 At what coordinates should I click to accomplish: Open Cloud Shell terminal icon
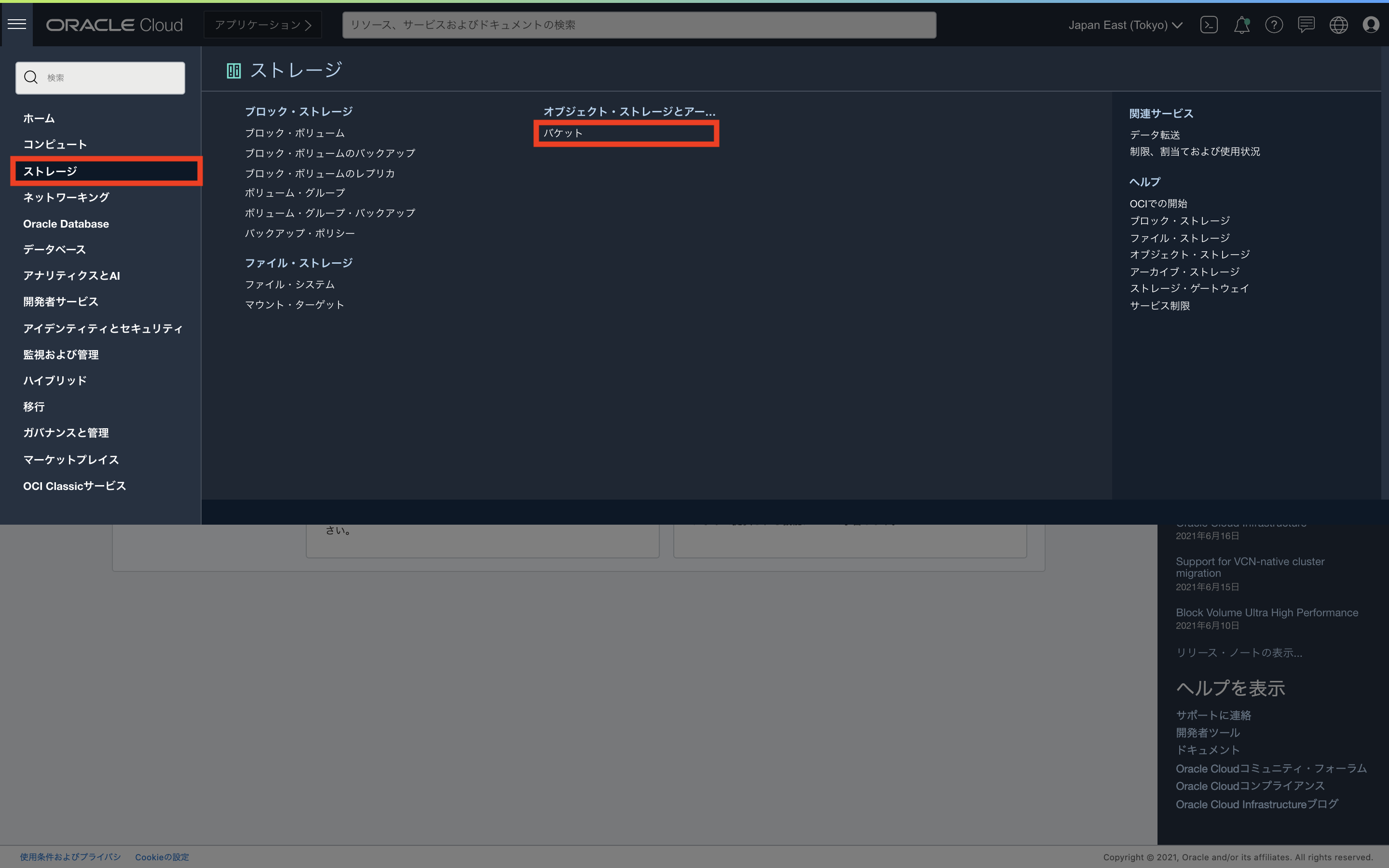[x=1209, y=25]
